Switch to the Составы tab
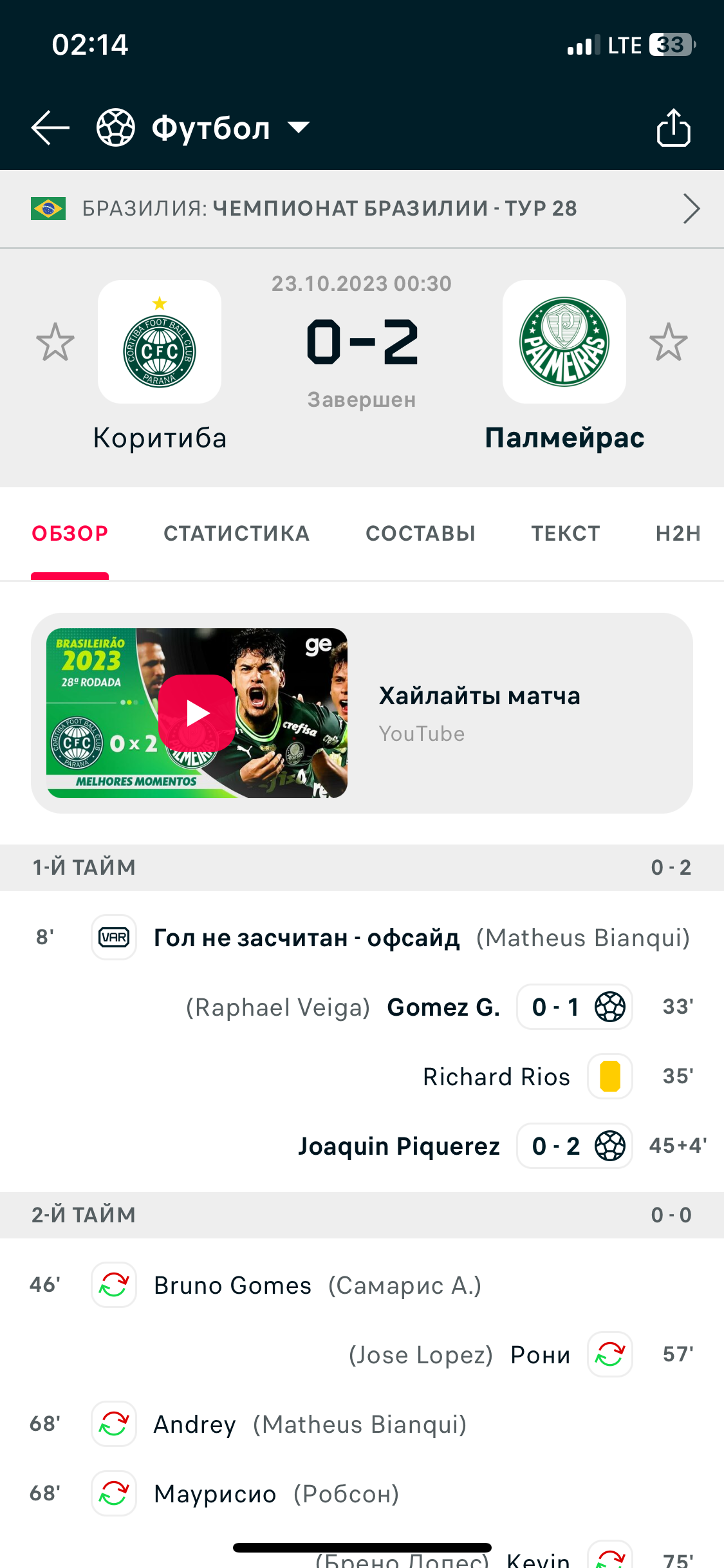This screenshot has height=1568, width=724. [420, 534]
